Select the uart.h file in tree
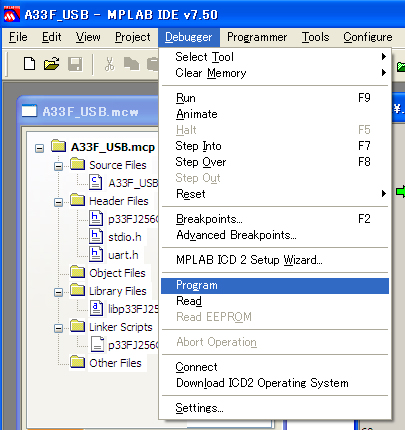The width and height of the screenshot is (405, 430). click(123, 255)
